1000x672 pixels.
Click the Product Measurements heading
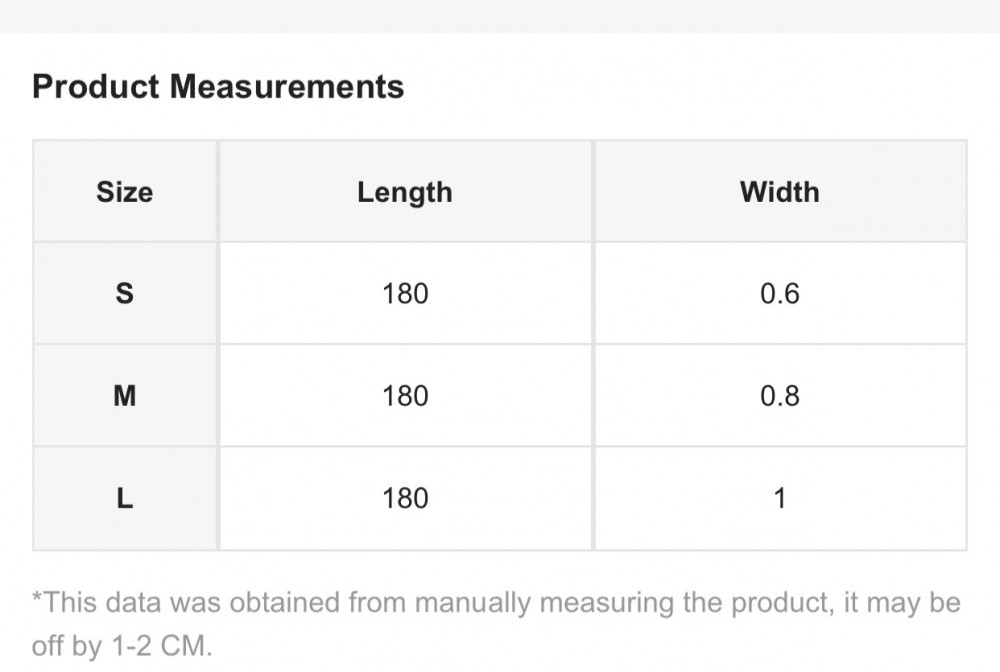tap(218, 87)
